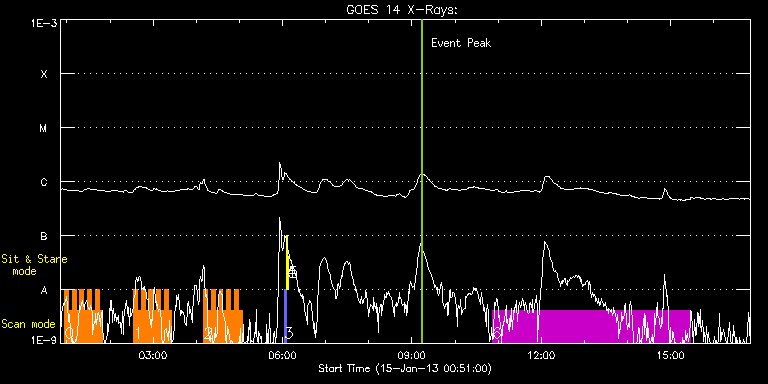
Task: Click the M flare class axis label
Action: [x=44, y=128]
